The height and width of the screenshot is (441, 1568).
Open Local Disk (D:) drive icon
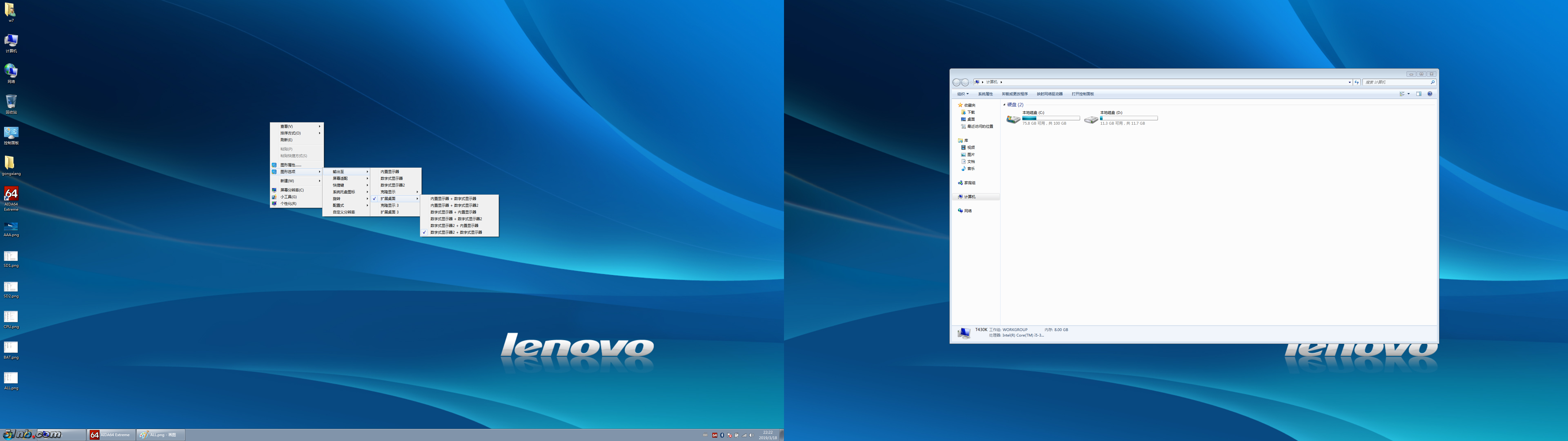coord(1091,119)
